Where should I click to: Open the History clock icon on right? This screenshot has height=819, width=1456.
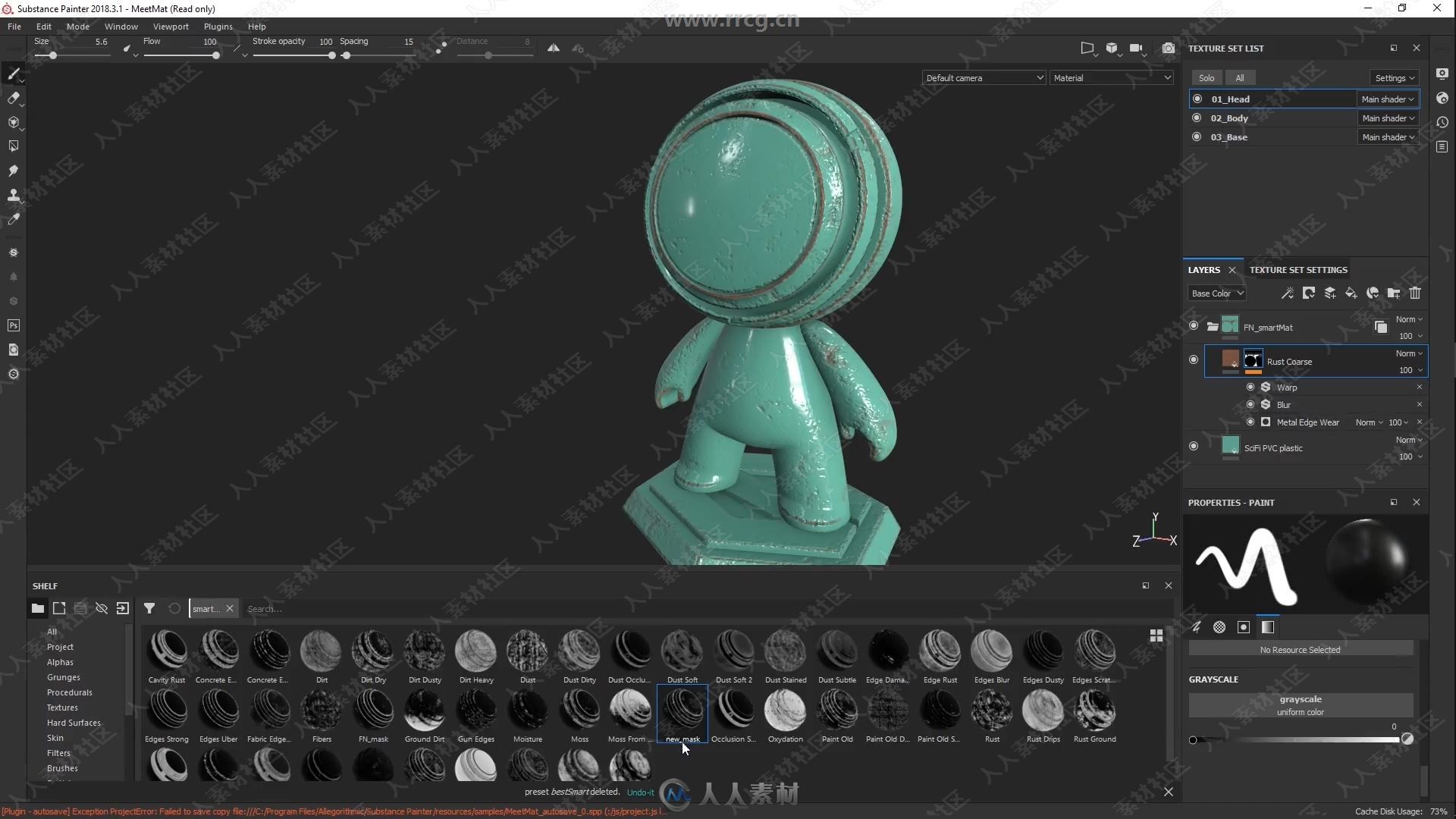pyautogui.click(x=1442, y=122)
